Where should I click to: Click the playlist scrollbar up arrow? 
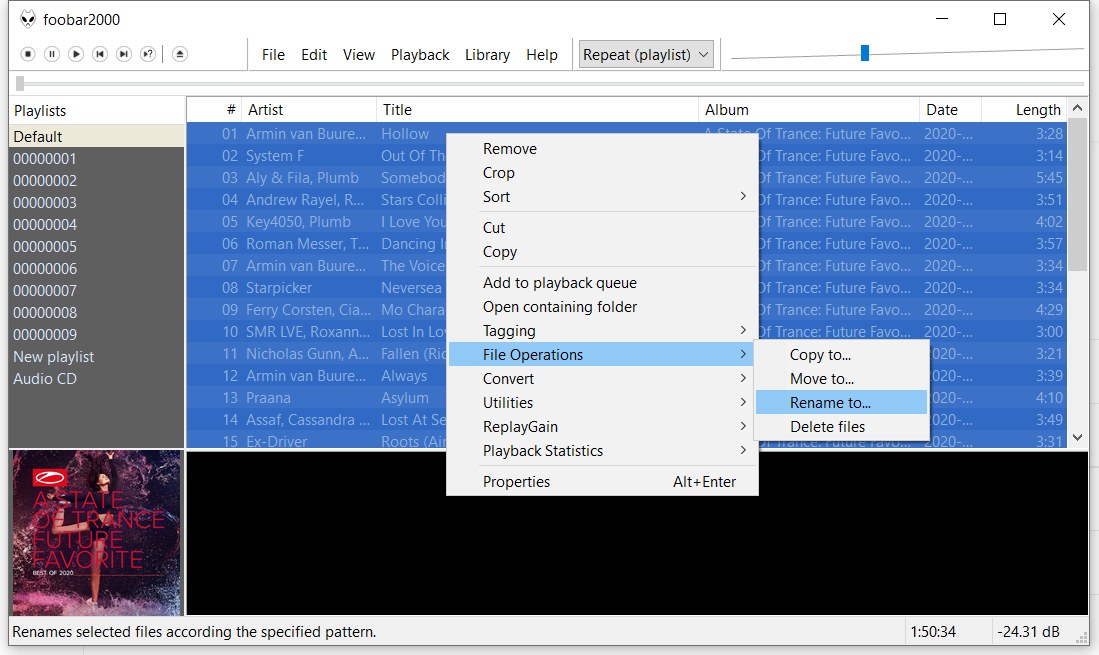(x=1078, y=108)
